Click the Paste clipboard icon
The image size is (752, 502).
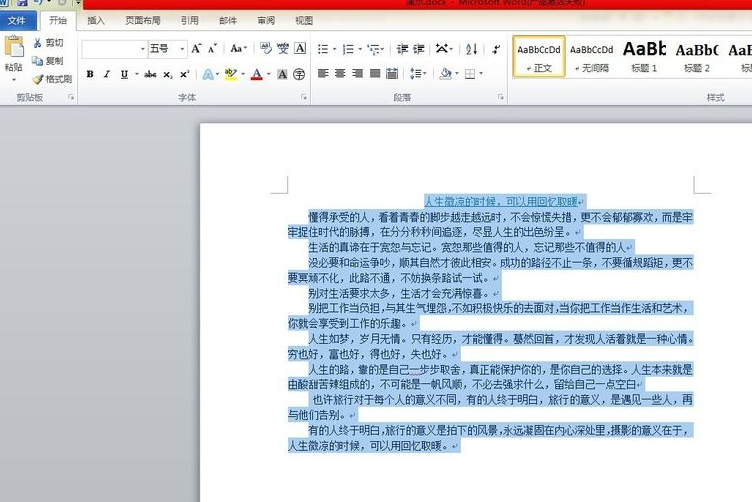[x=14, y=47]
